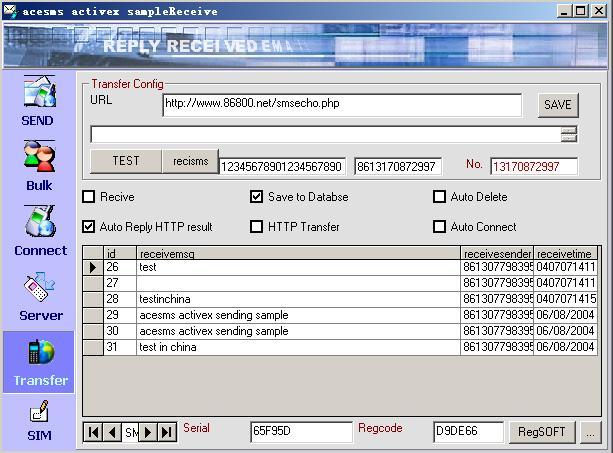Click the id column header
The width and height of the screenshot is (613, 453).
[x=120, y=254]
